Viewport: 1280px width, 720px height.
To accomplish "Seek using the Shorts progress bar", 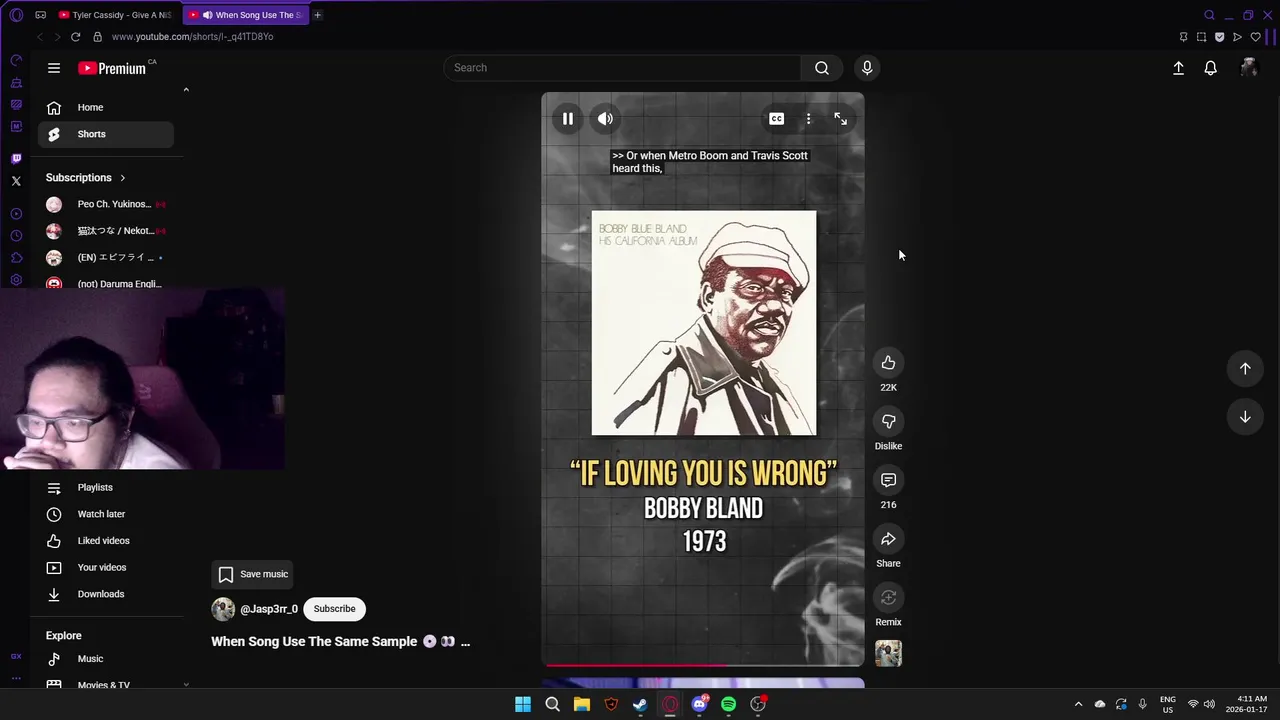I will 703,664.
